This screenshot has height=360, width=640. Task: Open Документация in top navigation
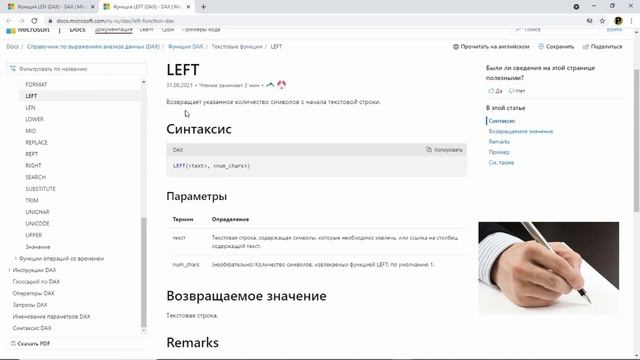pos(114,30)
